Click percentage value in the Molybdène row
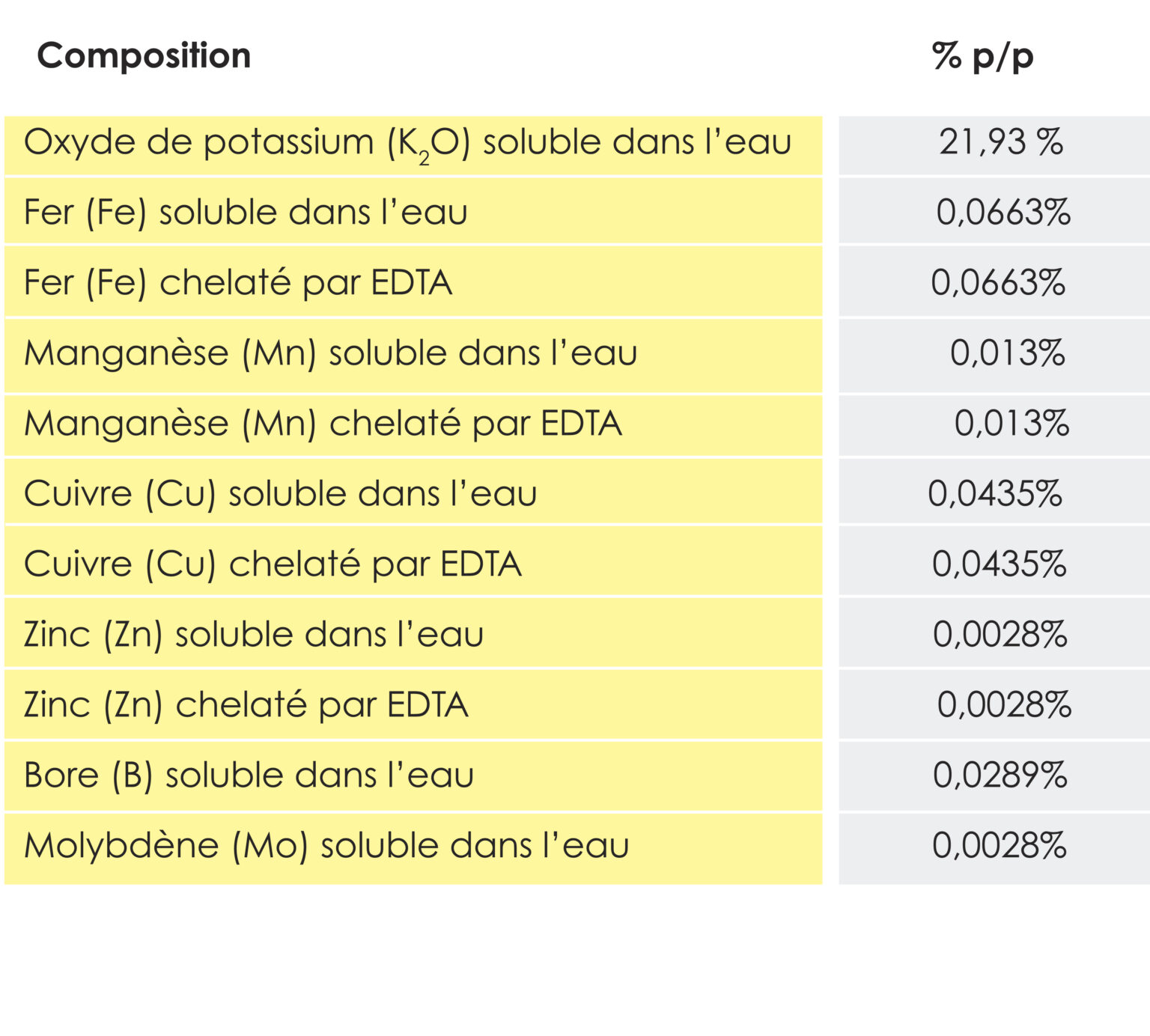 click(x=999, y=846)
